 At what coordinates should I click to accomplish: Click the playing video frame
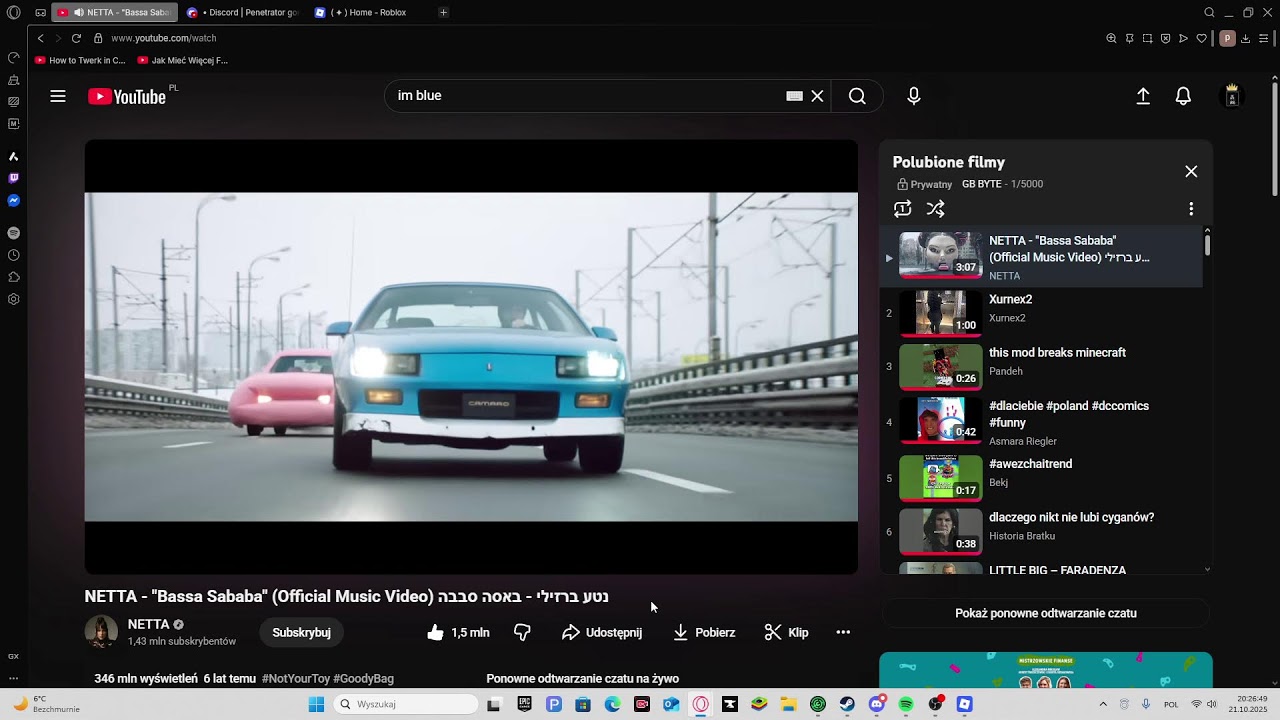coord(471,357)
